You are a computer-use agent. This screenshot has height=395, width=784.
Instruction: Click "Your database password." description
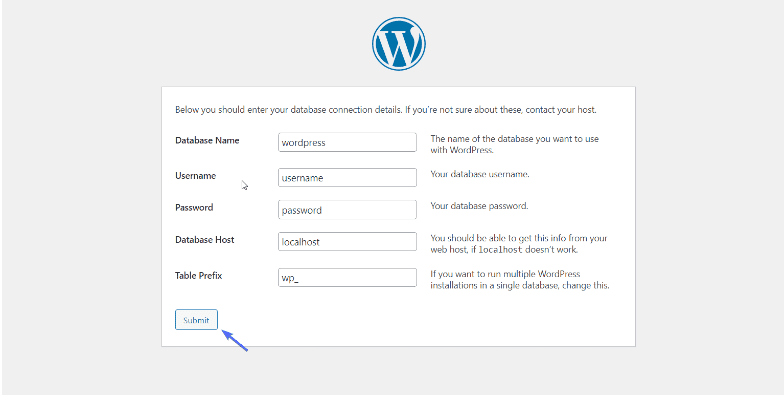coord(480,206)
